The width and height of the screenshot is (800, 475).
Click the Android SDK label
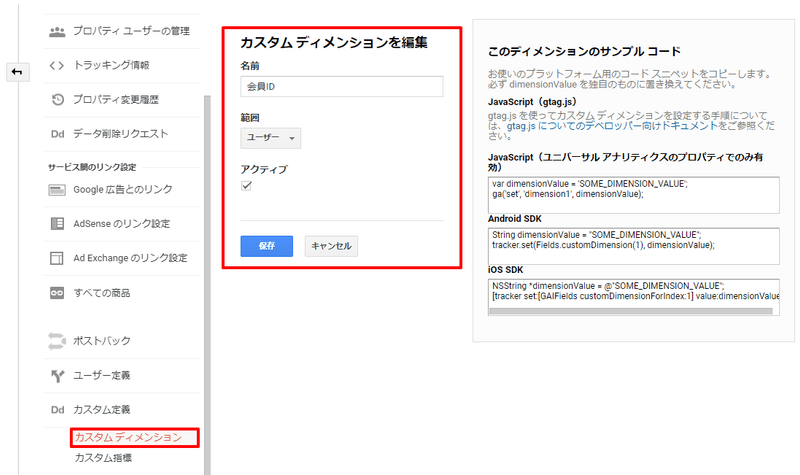(x=515, y=219)
